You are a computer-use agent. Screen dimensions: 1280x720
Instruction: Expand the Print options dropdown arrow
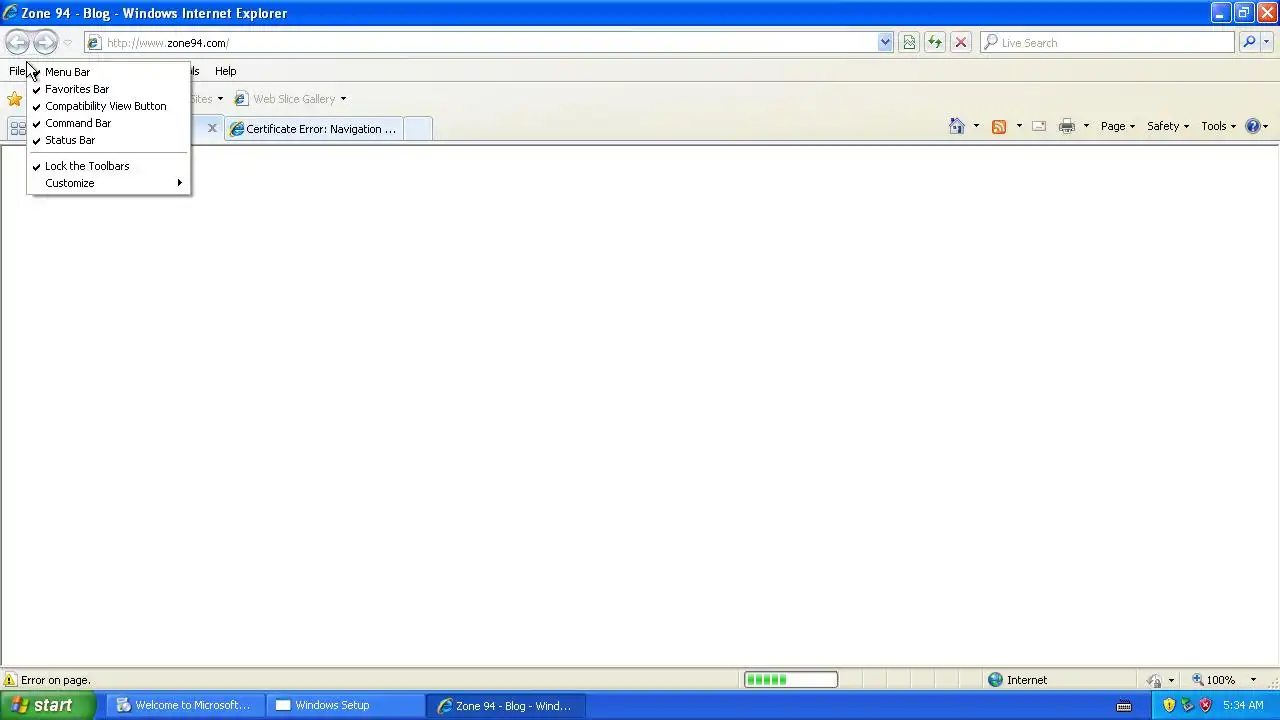(1086, 126)
